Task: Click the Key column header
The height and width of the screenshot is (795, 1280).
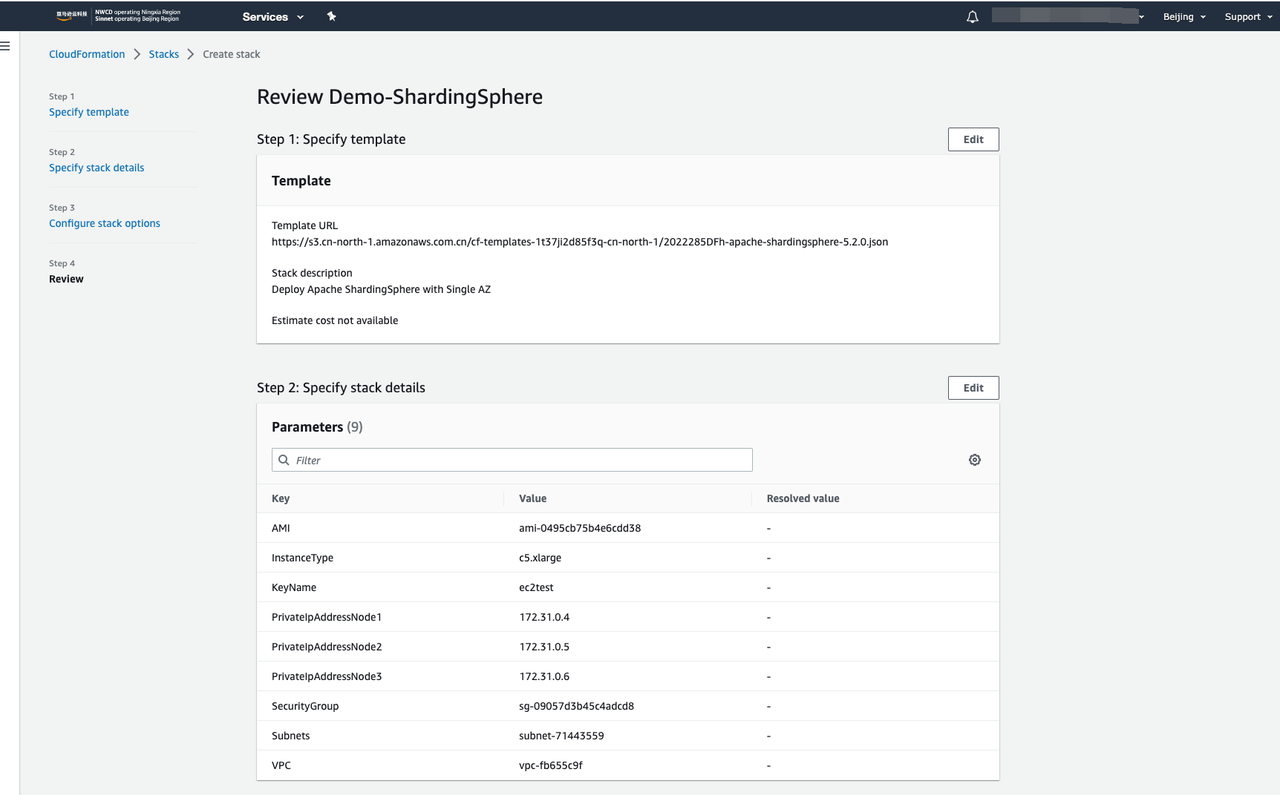Action: tap(281, 498)
